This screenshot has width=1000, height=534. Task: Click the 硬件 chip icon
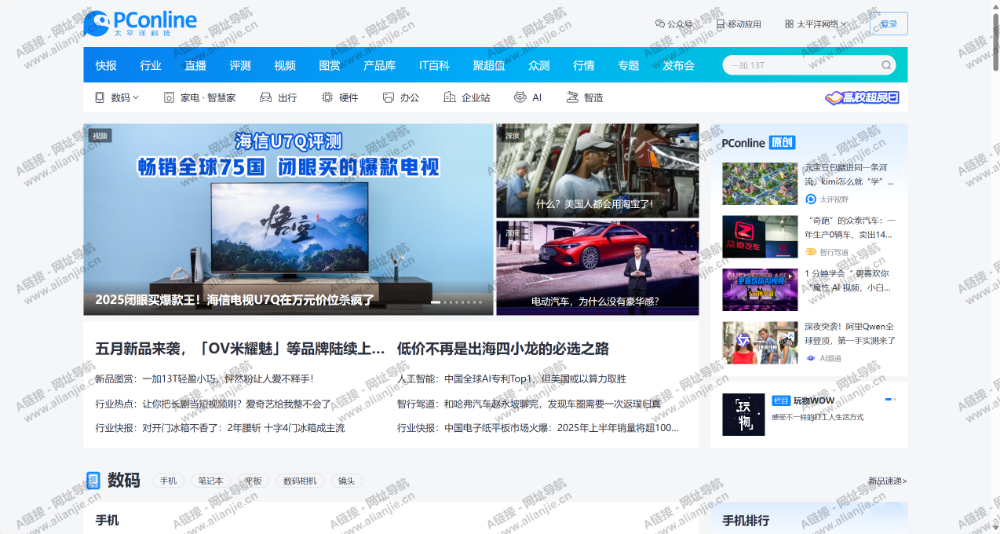327,98
